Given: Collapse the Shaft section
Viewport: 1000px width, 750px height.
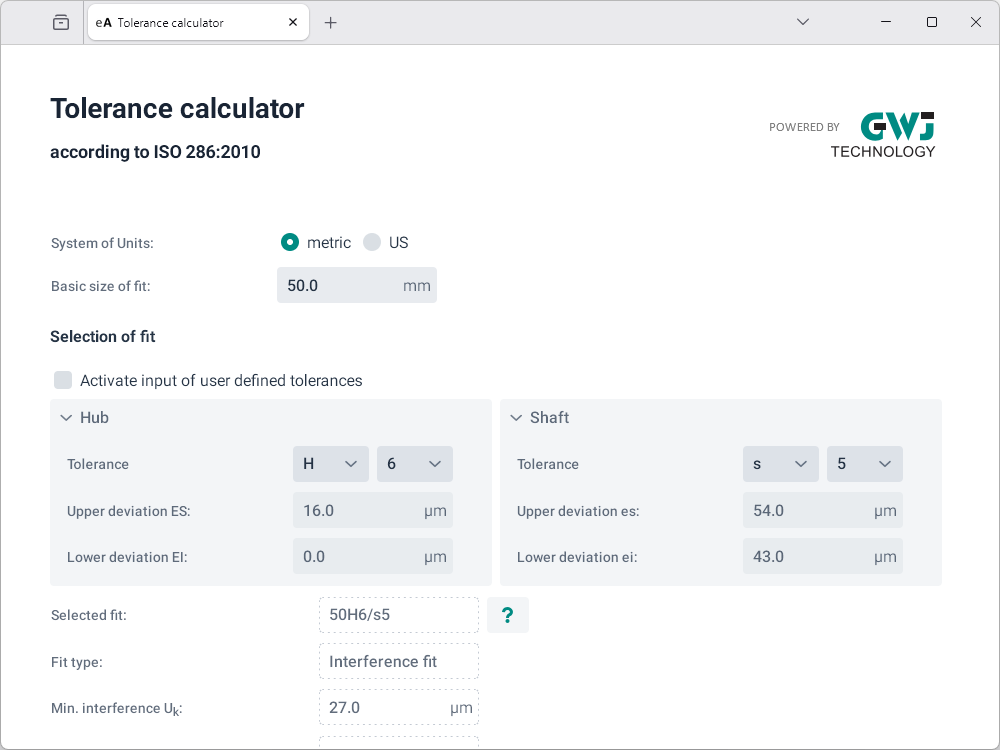Looking at the screenshot, I should click(517, 418).
